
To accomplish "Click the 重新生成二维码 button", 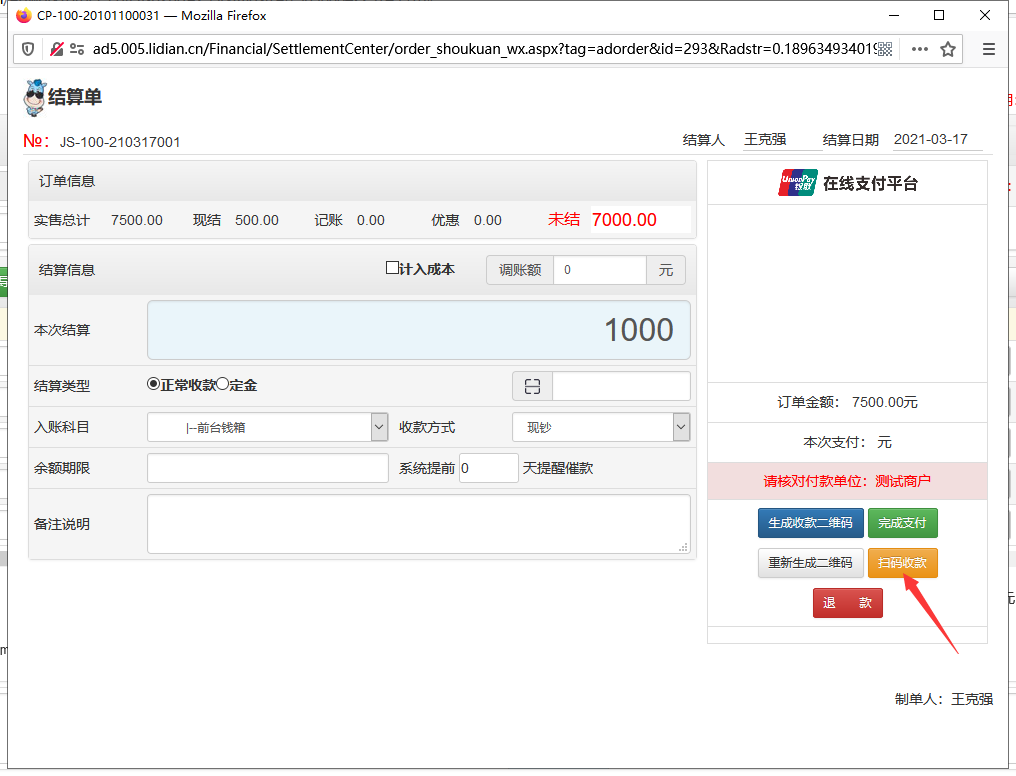I will click(811, 563).
